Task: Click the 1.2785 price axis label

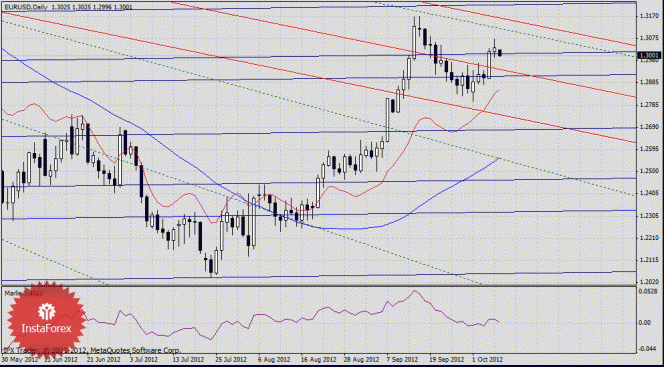Action: pos(649,105)
